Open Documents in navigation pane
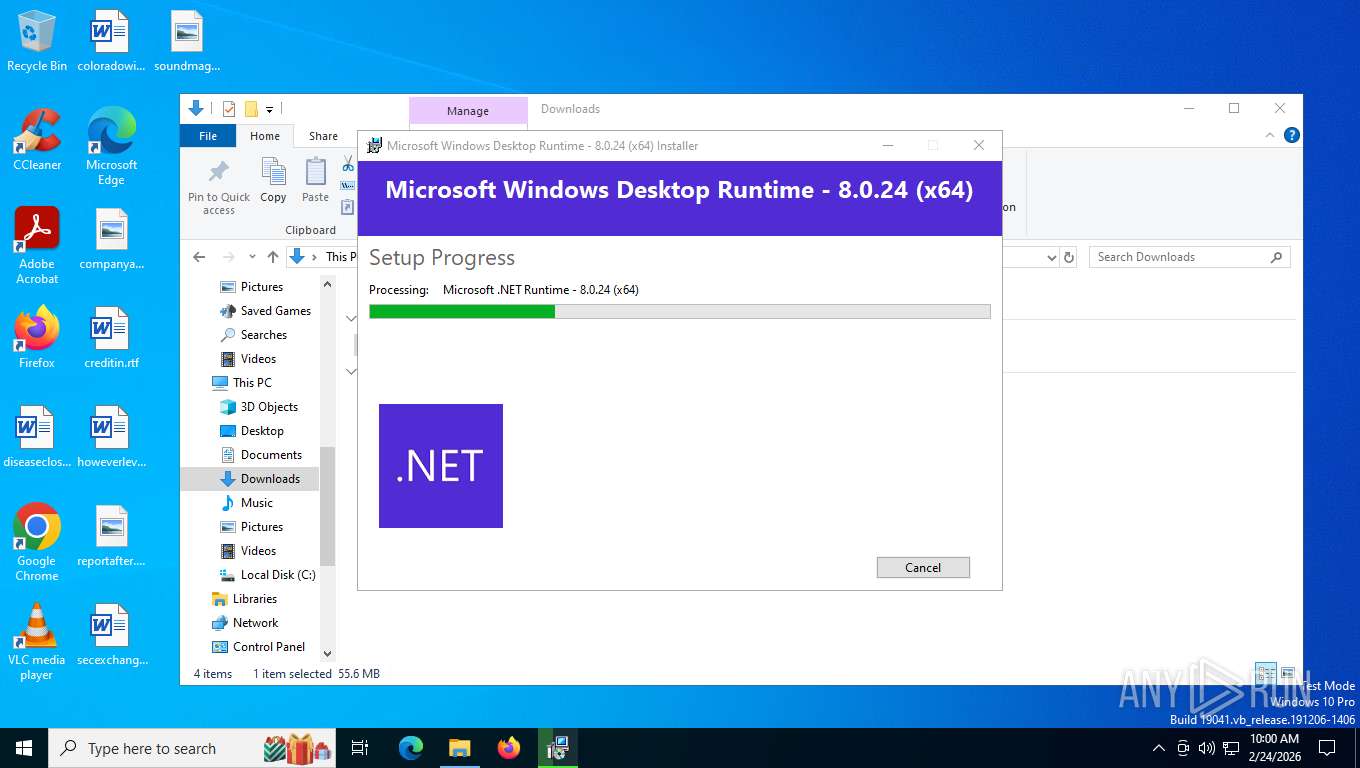Screen dimensions: 1360x768 pos(261,455)
